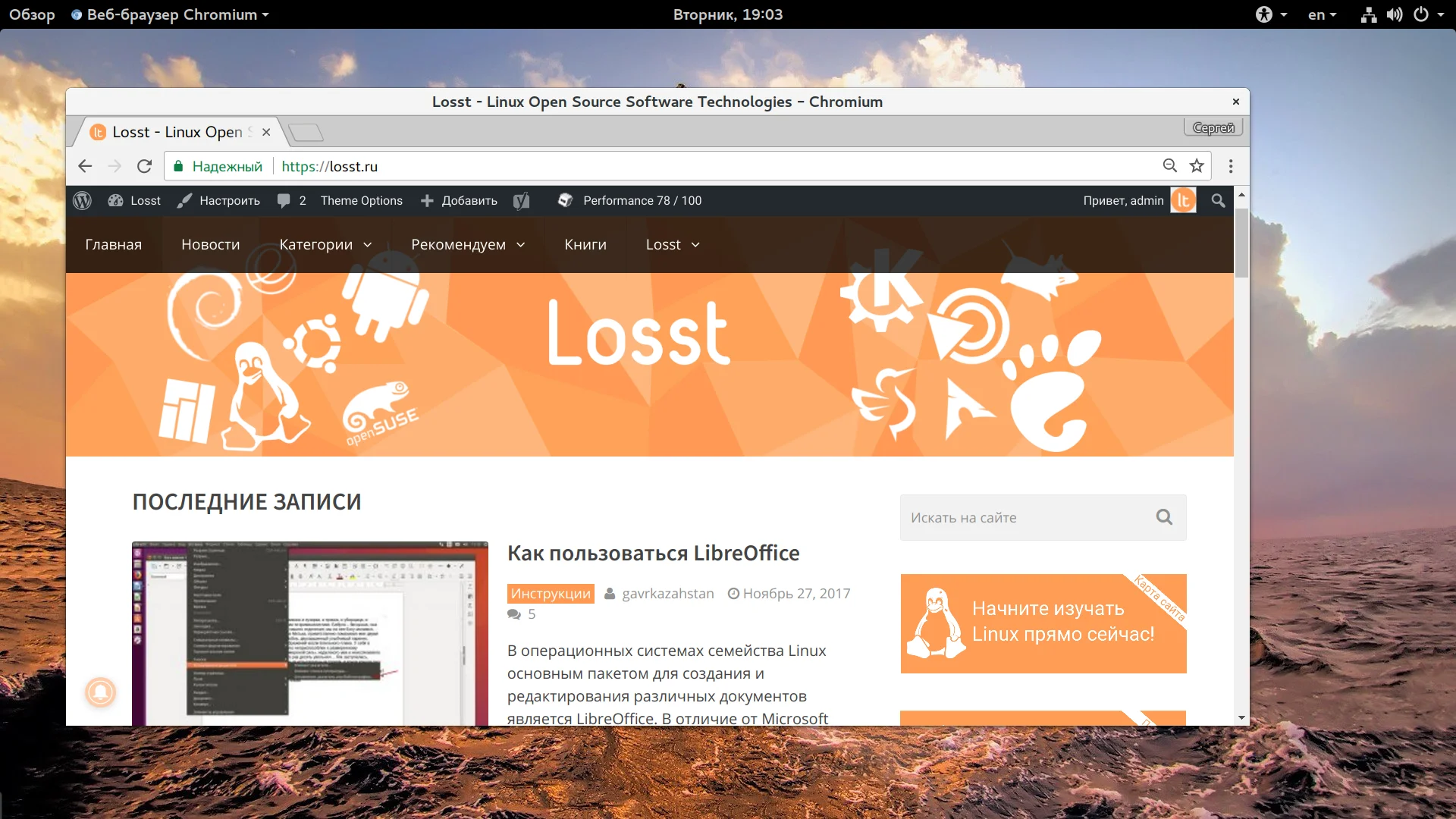This screenshot has height=819, width=1456.
Task: Click the browser Reload page icon
Action: 144,166
